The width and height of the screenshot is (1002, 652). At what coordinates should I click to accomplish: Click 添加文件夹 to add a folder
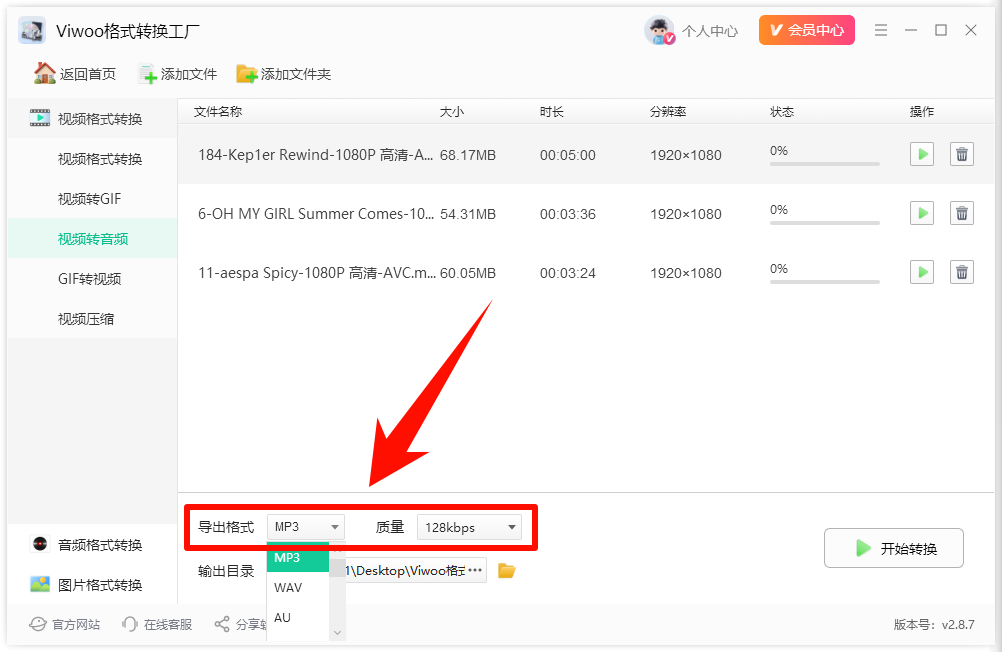click(283, 74)
